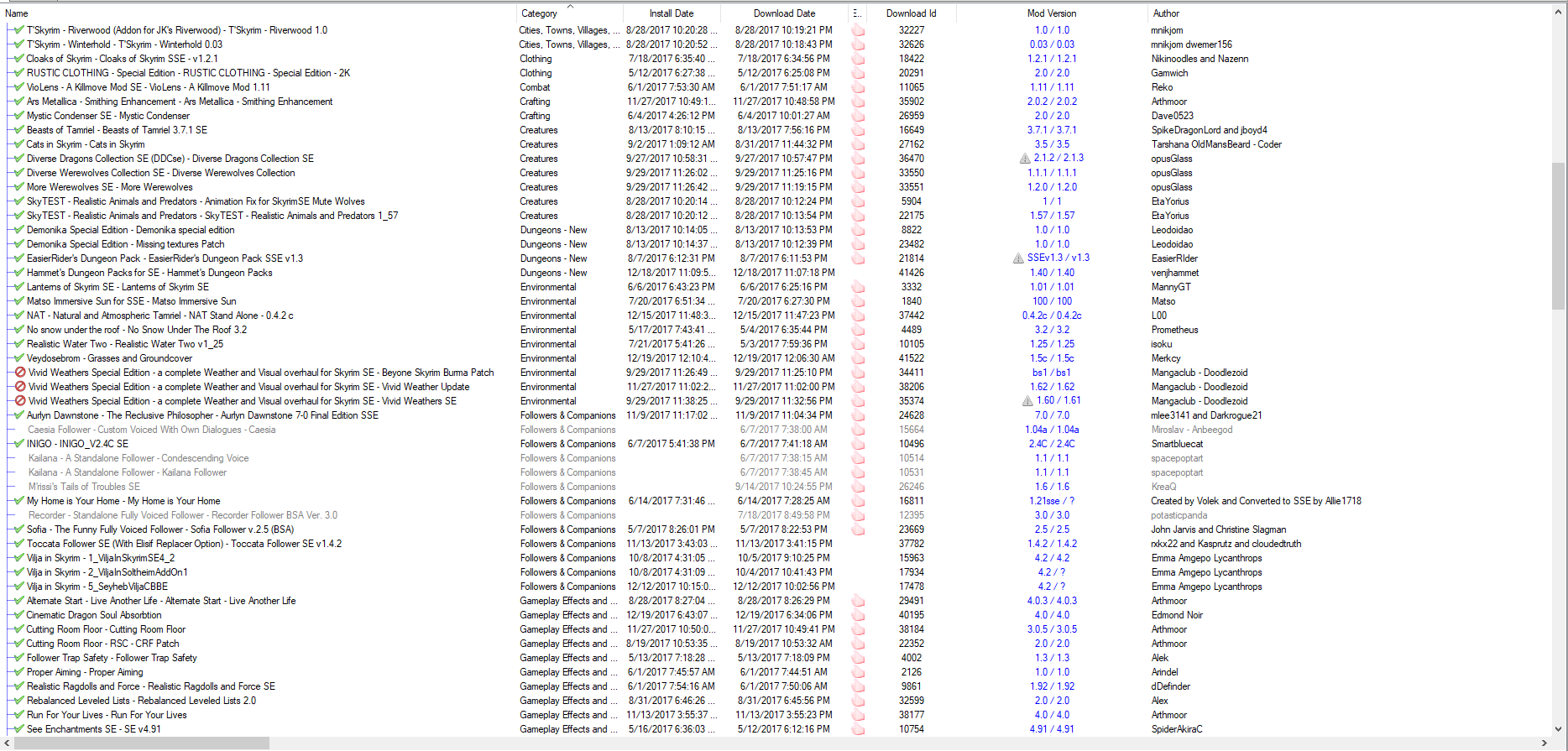Select Realistic Ragdolls and Force mod name
1568x751 pixels.
151,686
